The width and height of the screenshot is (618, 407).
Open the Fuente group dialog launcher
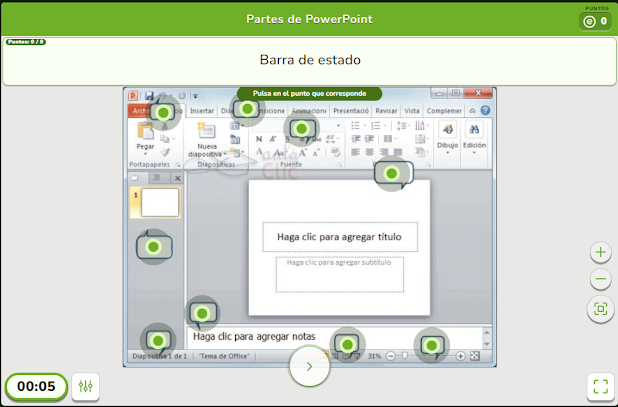point(340,165)
